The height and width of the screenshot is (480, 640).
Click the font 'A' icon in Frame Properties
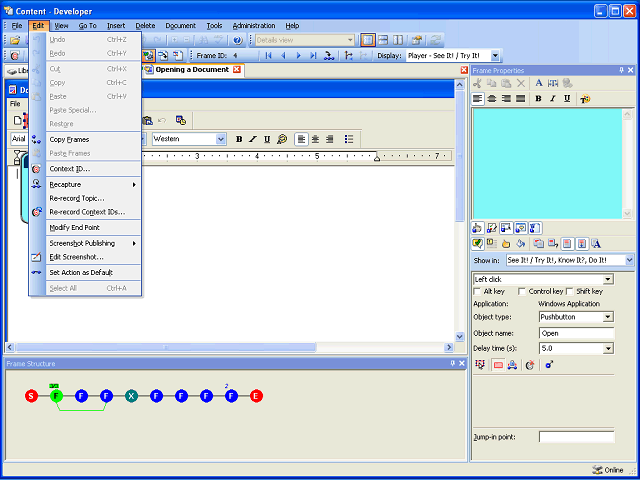pos(539,83)
